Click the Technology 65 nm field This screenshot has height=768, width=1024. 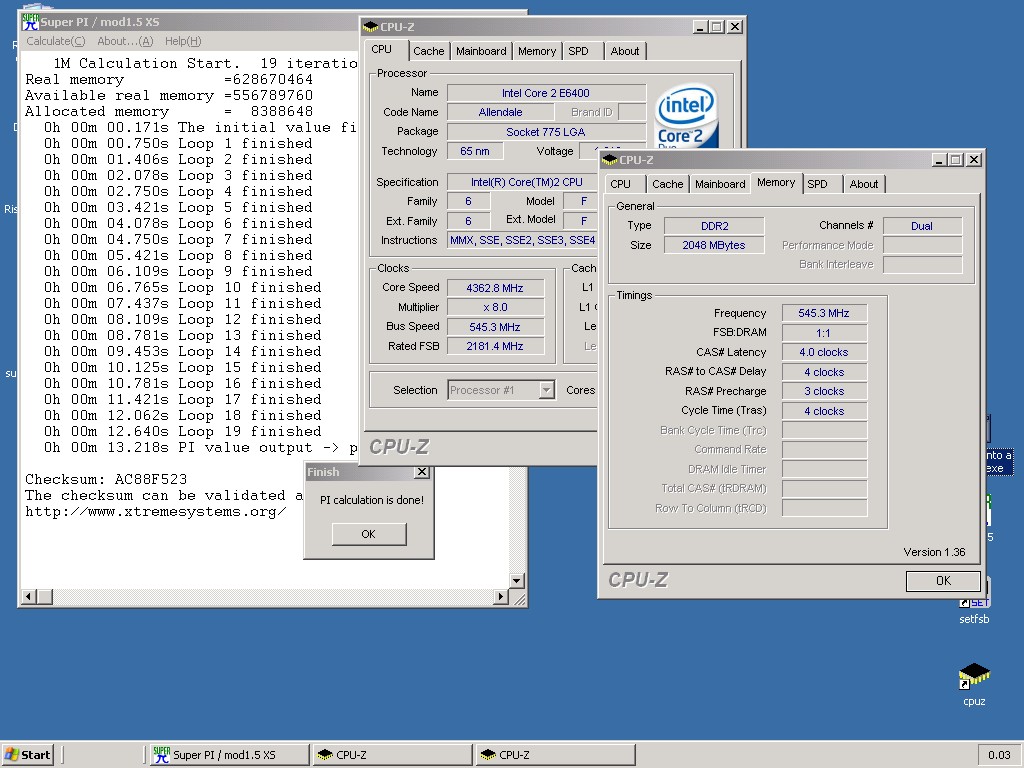[475, 151]
